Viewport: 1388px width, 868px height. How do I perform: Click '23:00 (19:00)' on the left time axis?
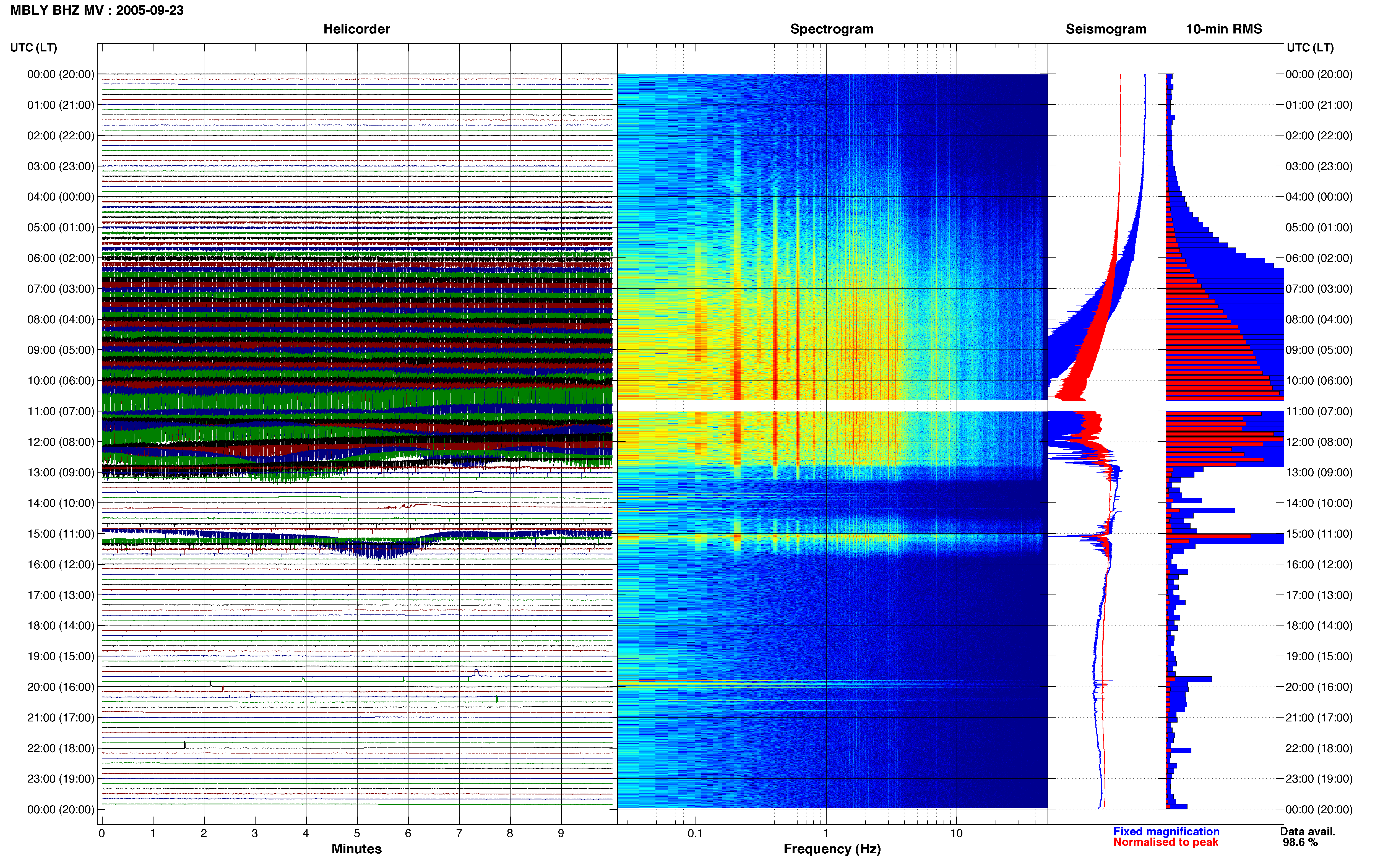coord(61,779)
